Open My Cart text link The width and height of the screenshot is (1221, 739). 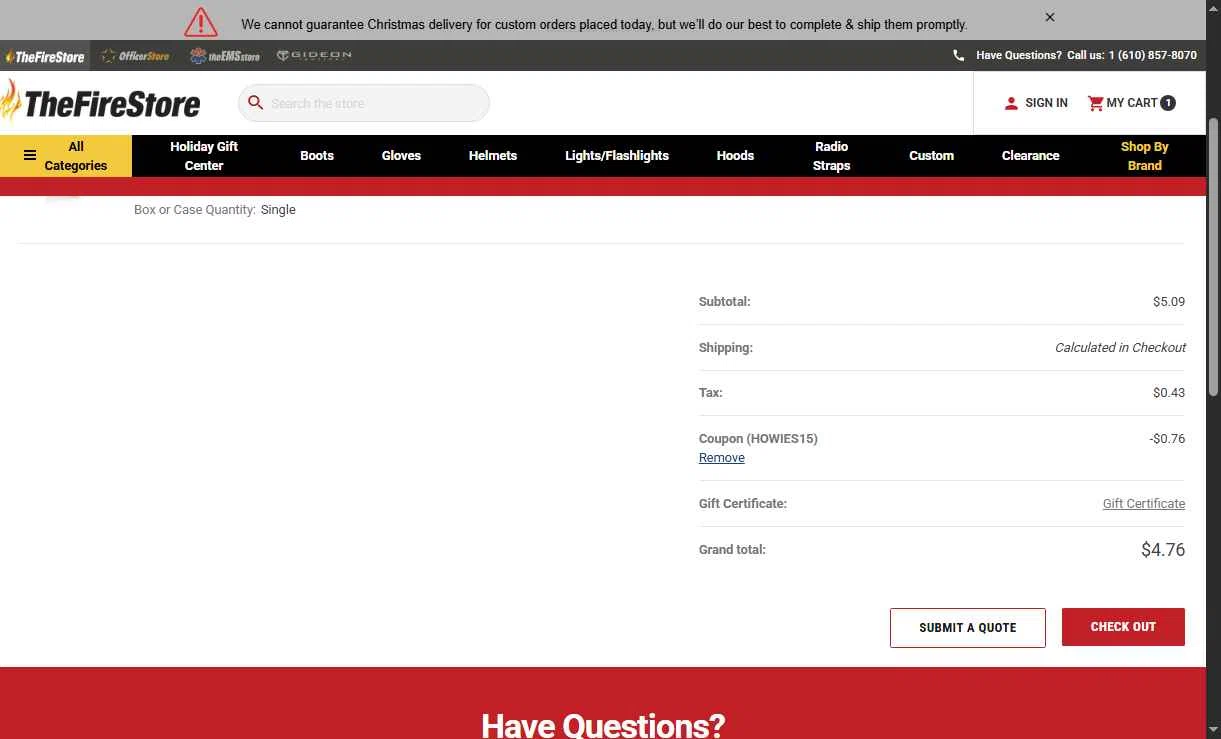coord(1132,103)
